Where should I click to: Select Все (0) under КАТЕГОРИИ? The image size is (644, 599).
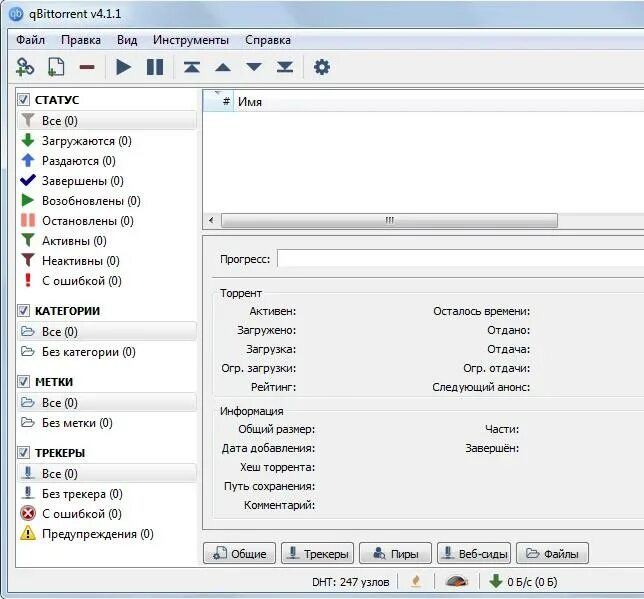click(107, 331)
